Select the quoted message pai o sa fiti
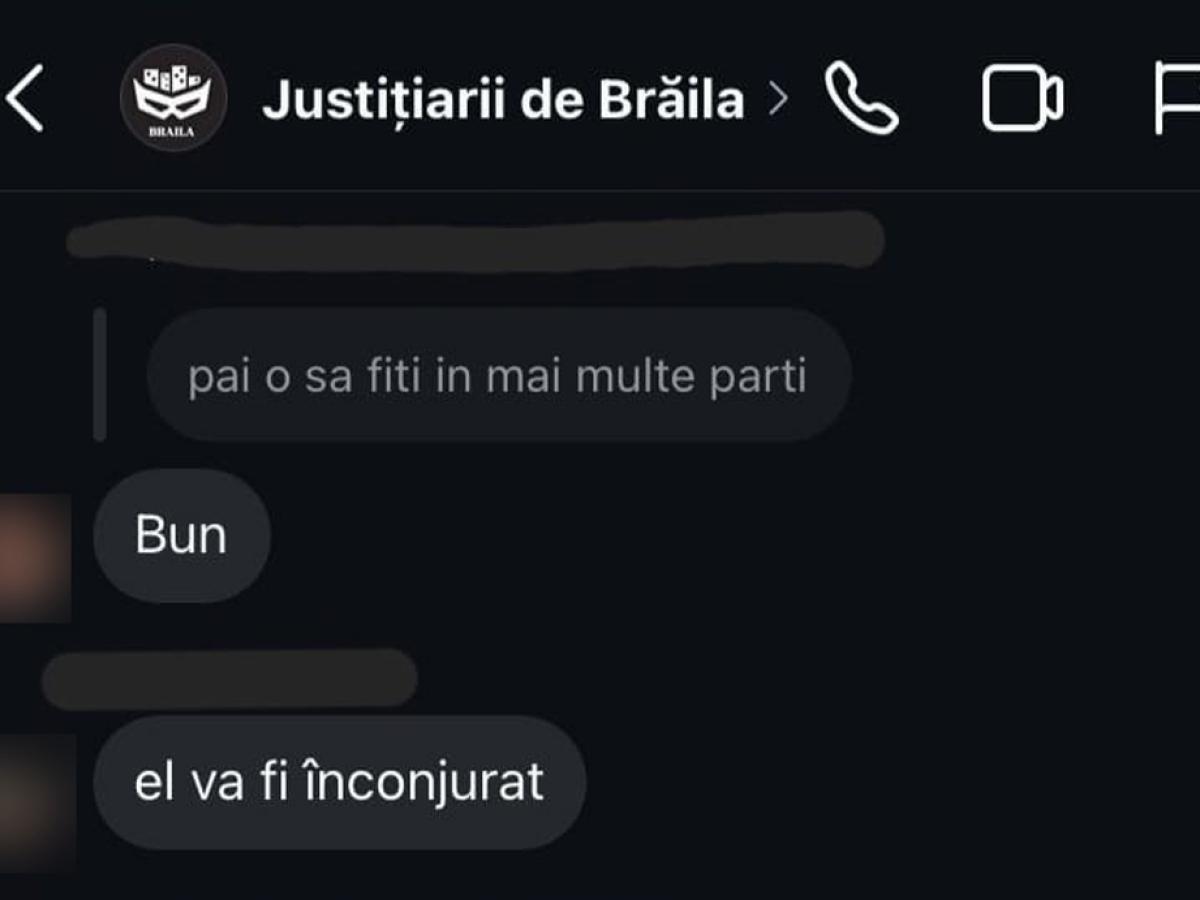 pos(499,375)
